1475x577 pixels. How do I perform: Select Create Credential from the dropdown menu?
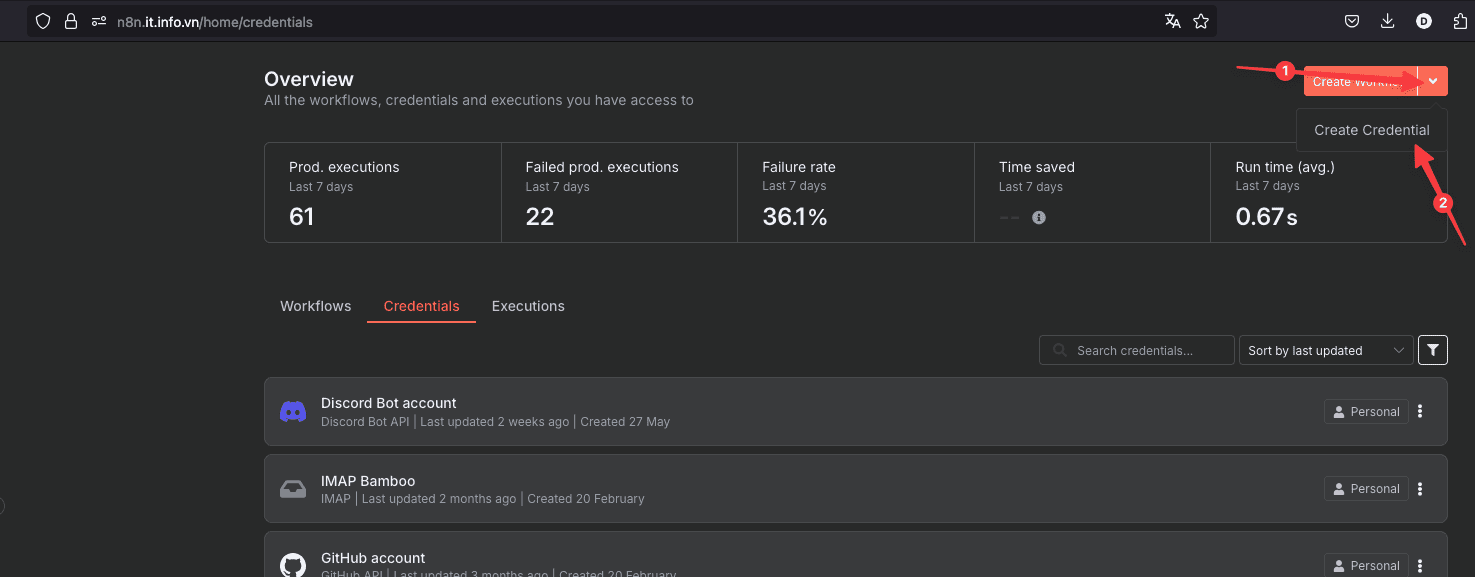tap(1371, 130)
